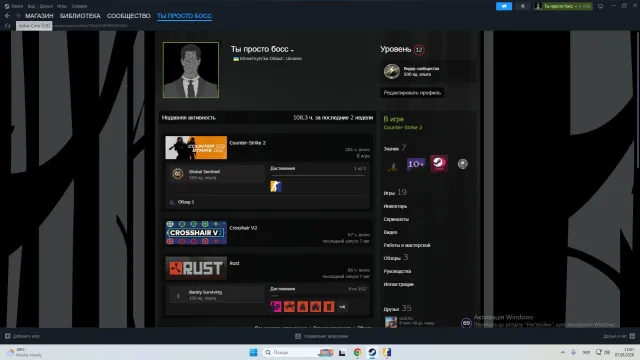640x360 pixels.
Task: Go forward with the right arrow
Action: [18, 16]
